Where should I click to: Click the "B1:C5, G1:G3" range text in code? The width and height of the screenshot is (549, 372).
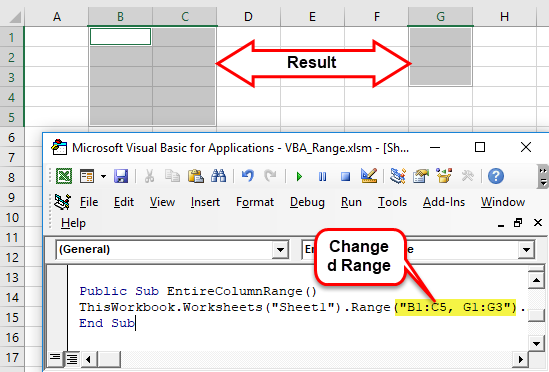pos(455,307)
